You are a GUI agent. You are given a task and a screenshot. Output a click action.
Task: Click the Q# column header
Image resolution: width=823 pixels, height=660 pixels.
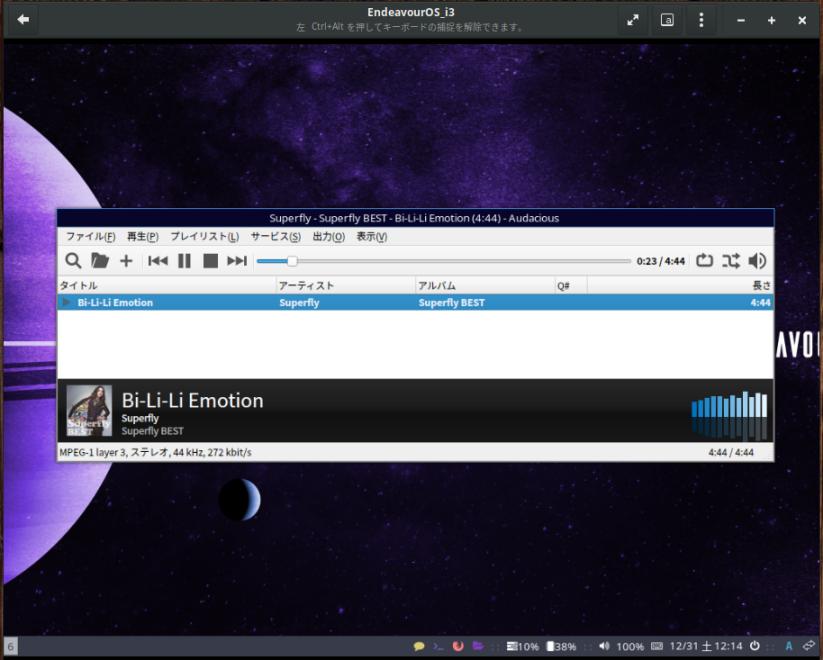(x=571, y=285)
